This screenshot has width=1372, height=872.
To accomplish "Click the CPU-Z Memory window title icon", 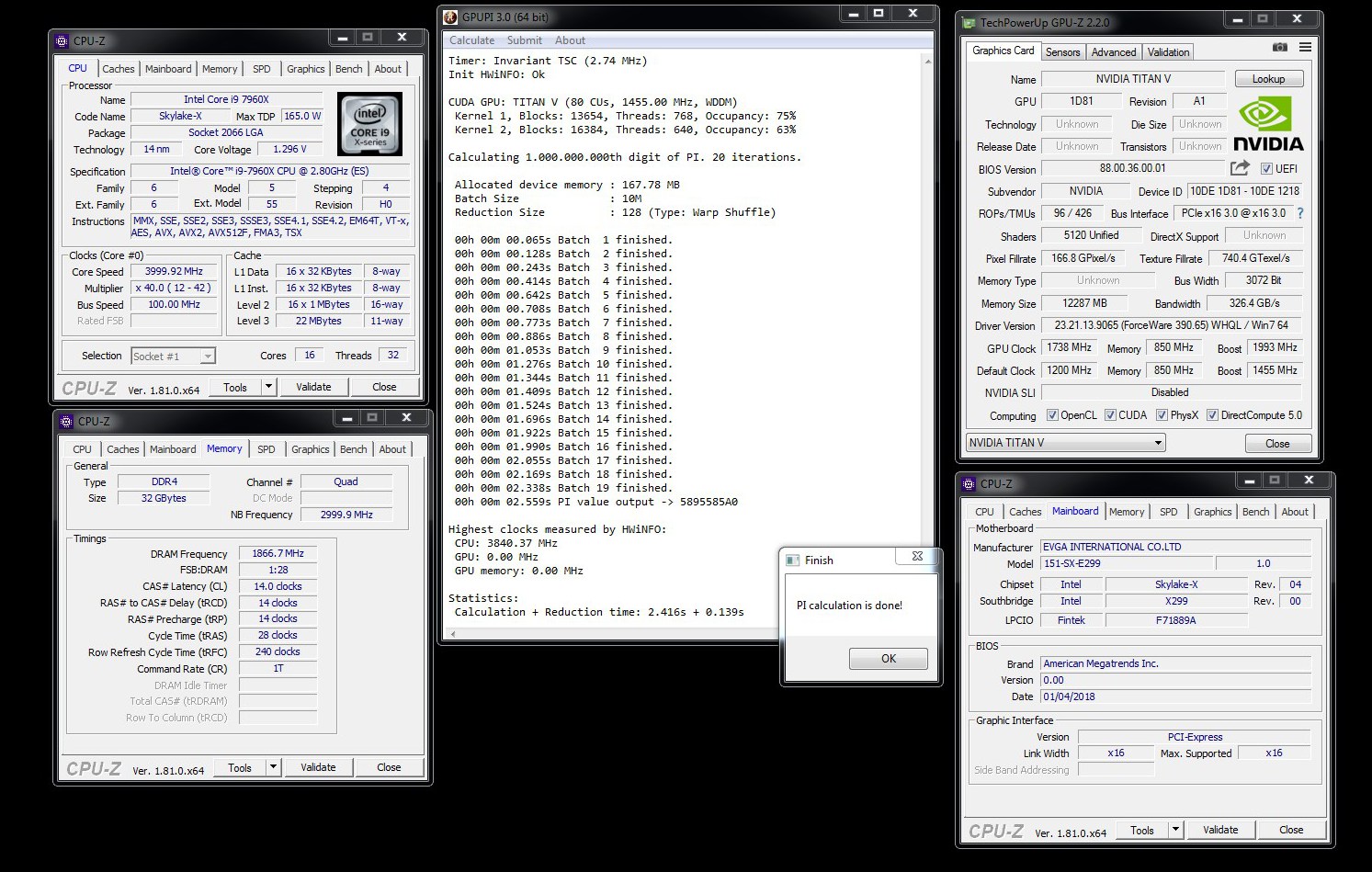I will [x=66, y=421].
